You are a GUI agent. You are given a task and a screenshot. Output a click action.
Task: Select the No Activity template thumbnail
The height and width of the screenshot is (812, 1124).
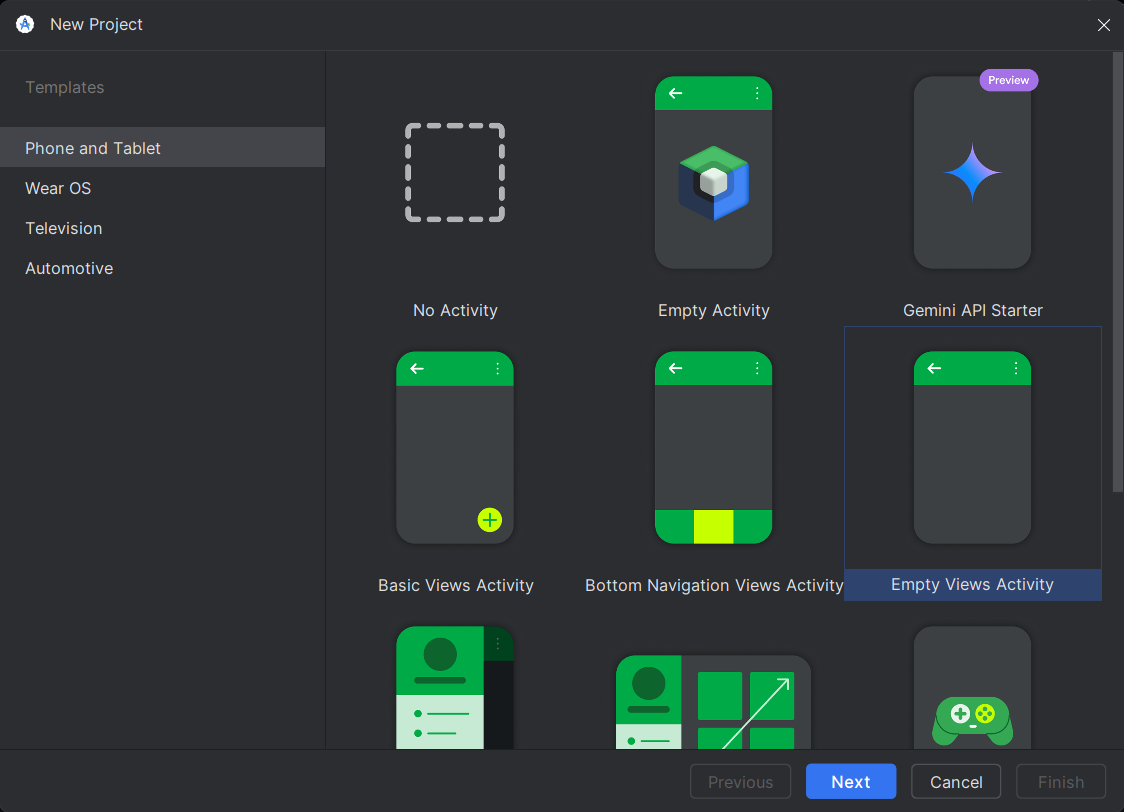pos(455,172)
